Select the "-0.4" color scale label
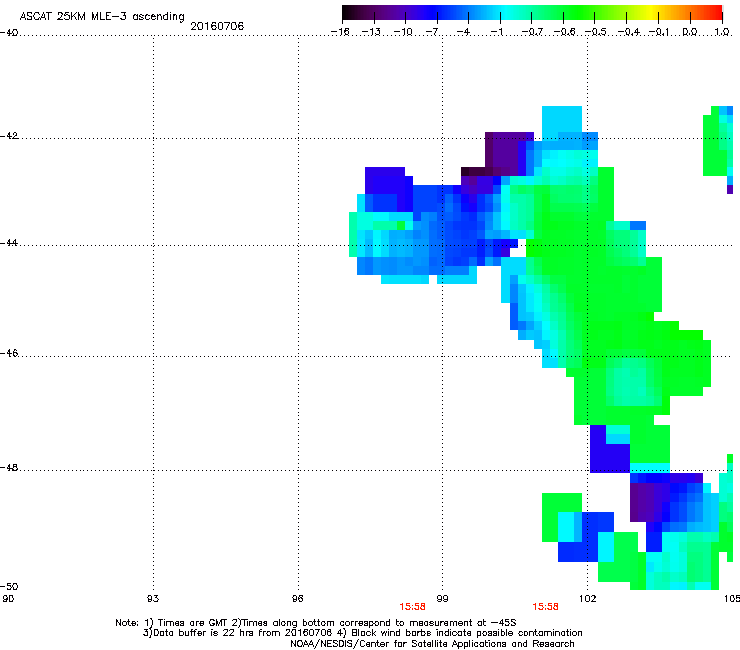This screenshot has width=740, height=650. [x=628, y=32]
